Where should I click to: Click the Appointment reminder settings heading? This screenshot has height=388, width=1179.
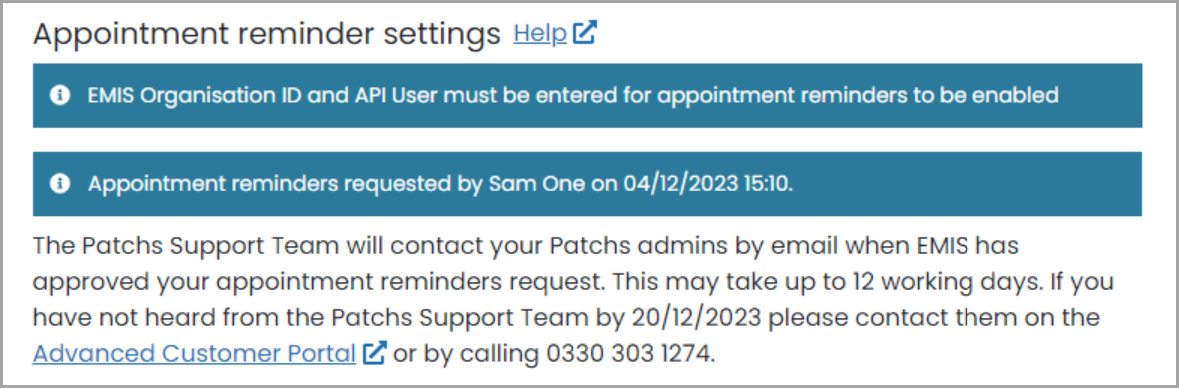267,35
